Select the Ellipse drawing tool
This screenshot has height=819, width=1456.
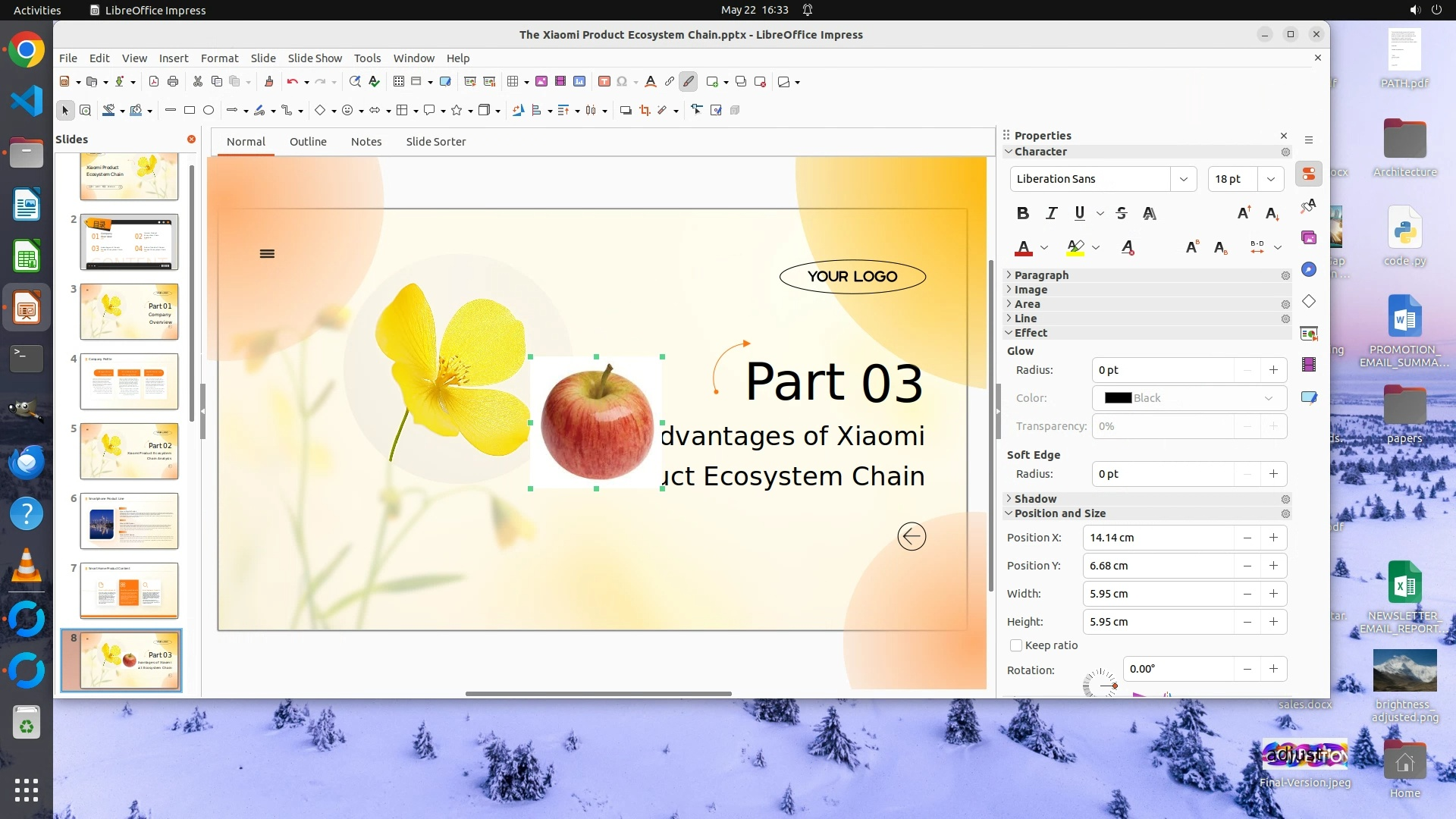[209, 111]
